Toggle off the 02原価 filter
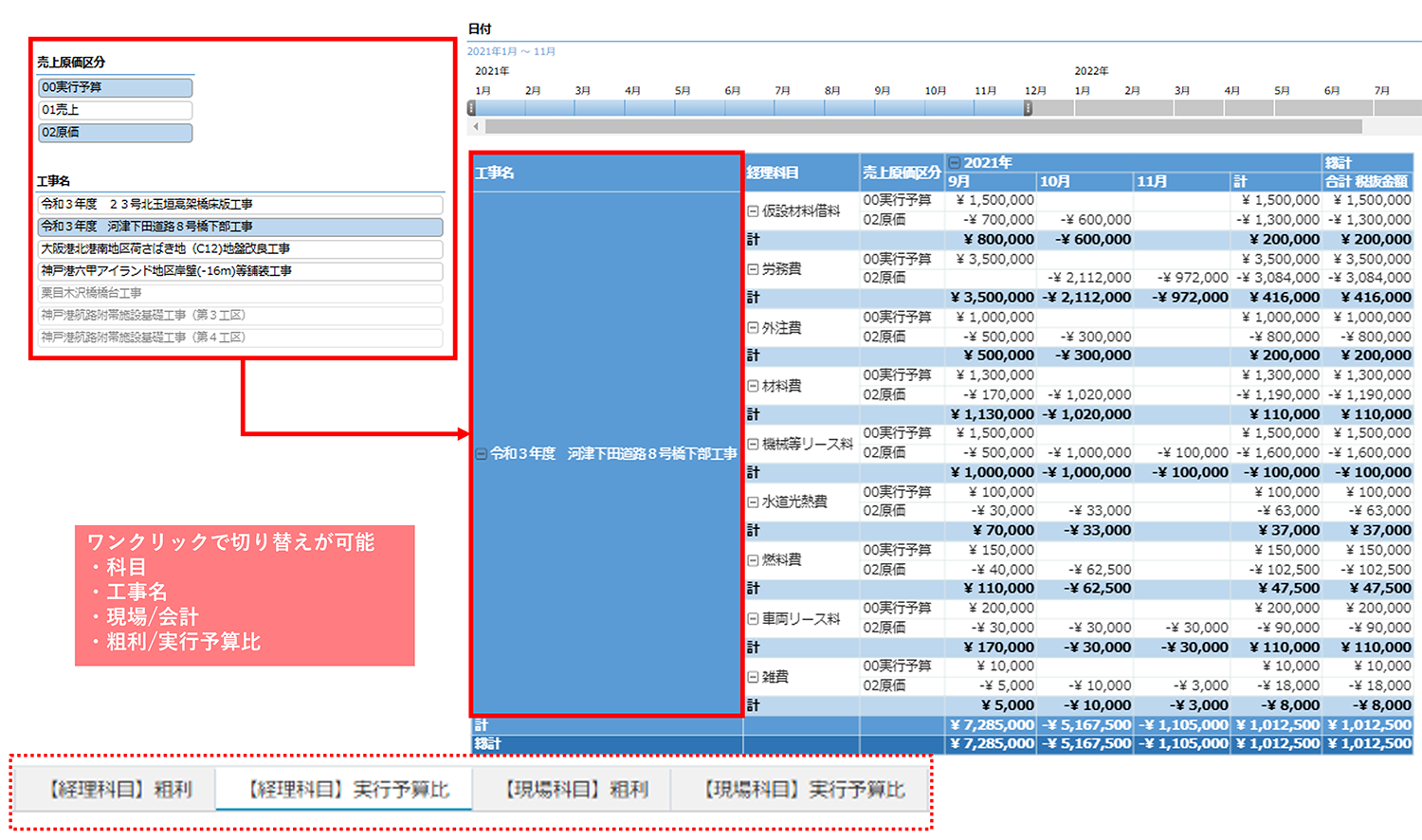This screenshot has width=1422, height=840. coord(114,133)
